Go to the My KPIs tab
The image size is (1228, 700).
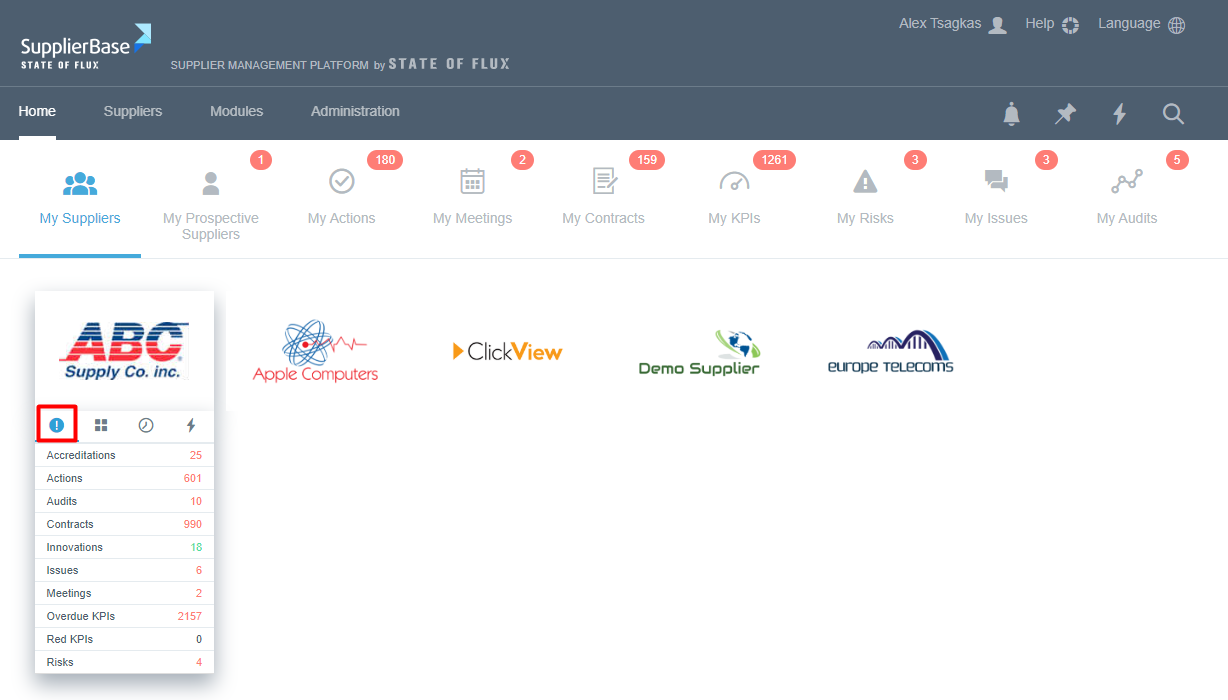click(734, 198)
